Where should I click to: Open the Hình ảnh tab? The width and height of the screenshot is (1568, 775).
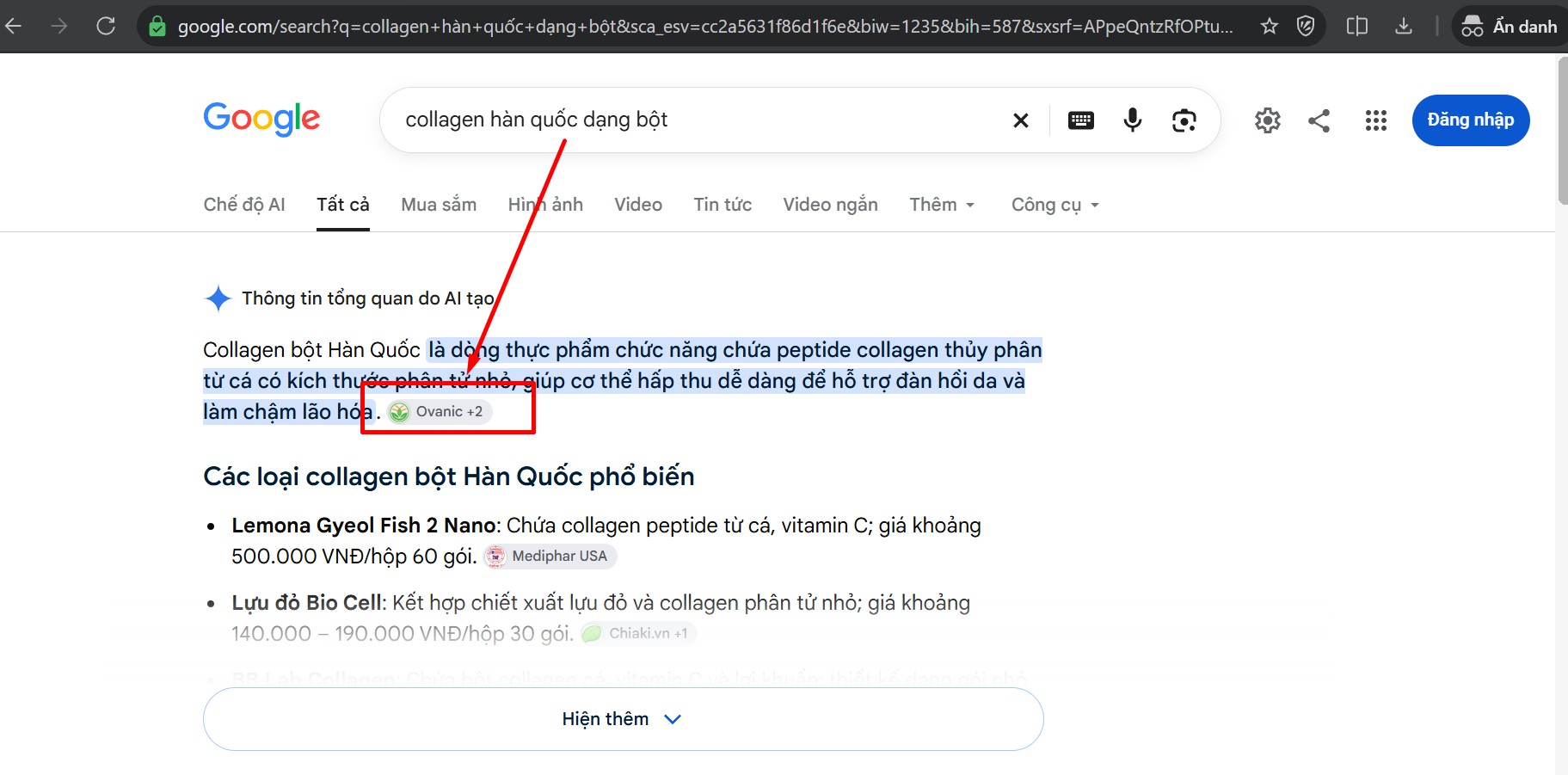pos(545,205)
